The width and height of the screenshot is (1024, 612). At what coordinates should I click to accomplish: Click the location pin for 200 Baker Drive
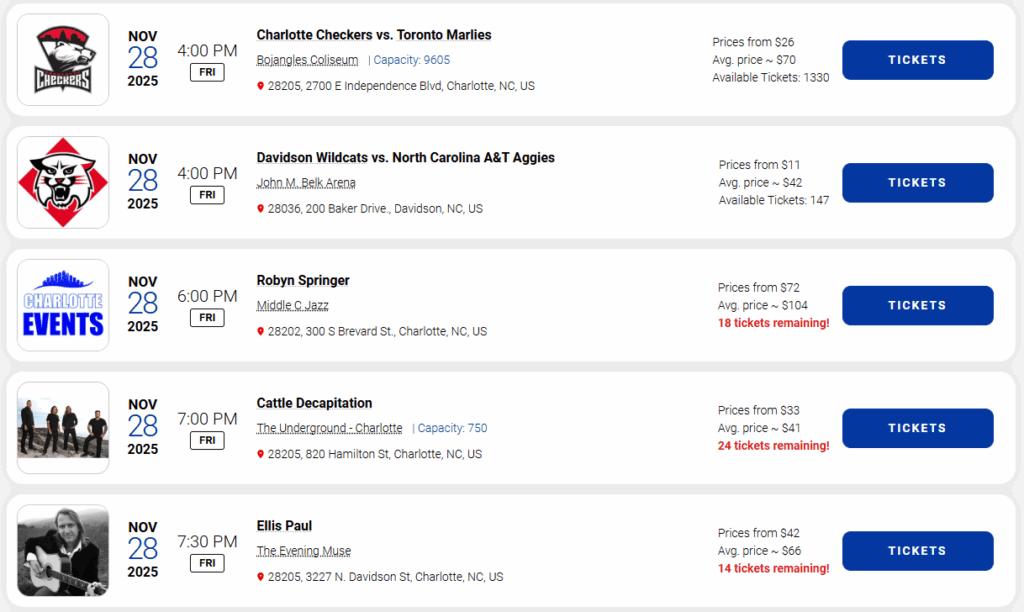pos(261,210)
